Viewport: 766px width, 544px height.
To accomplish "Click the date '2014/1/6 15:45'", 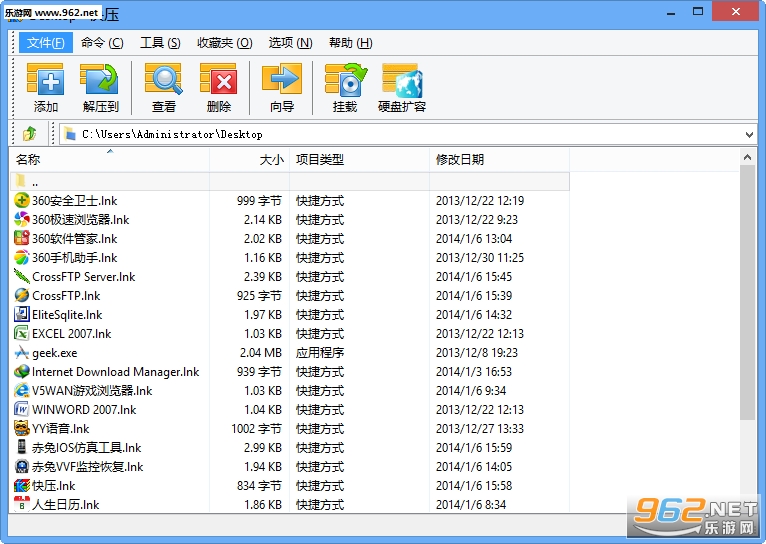I will tap(474, 277).
